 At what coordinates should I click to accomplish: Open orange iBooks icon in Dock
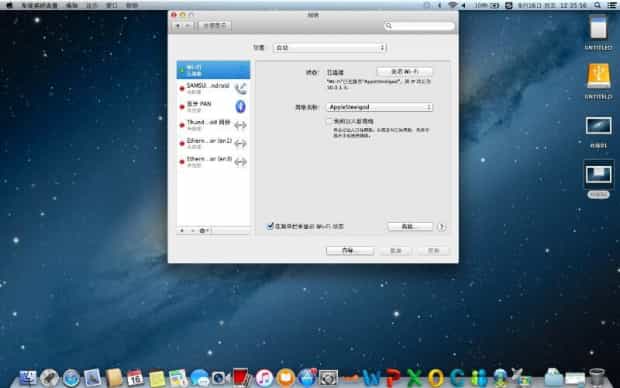pos(285,378)
